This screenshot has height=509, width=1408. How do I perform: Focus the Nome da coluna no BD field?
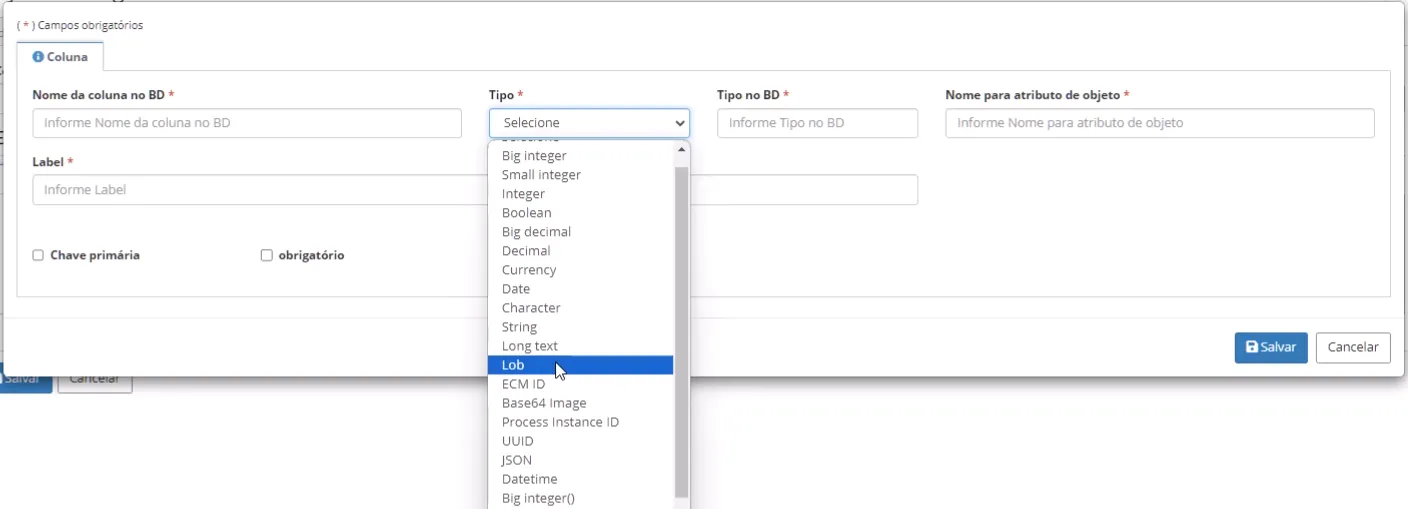tap(247, 123)
